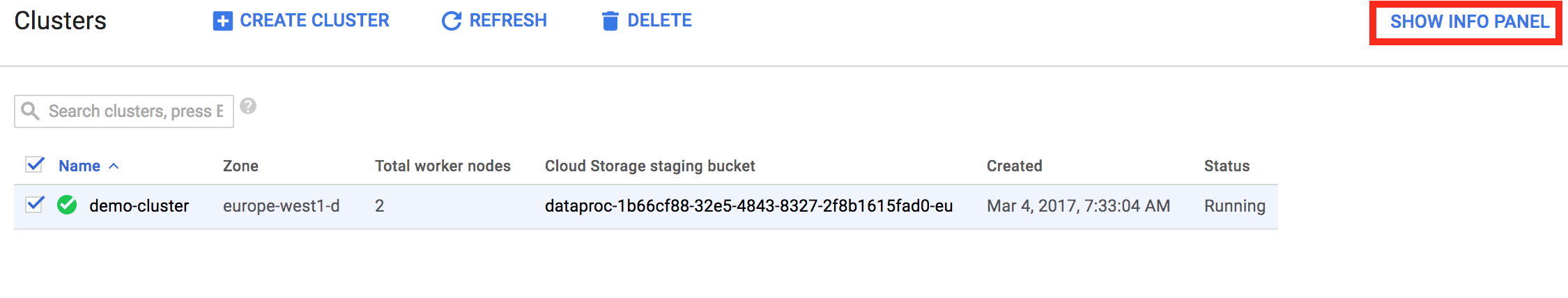
Task: Click the Create Cluster button label
Action: [x=314, y=21]
